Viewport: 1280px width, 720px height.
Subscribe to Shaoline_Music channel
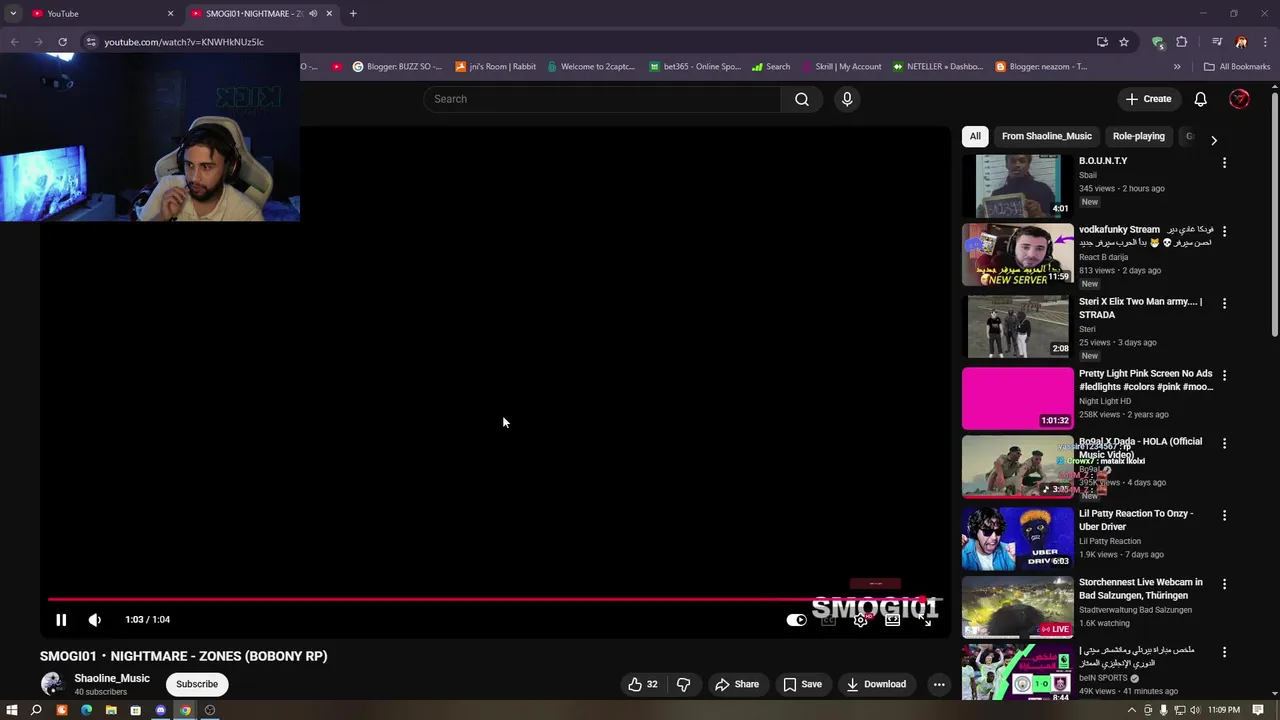click(197, 685)
